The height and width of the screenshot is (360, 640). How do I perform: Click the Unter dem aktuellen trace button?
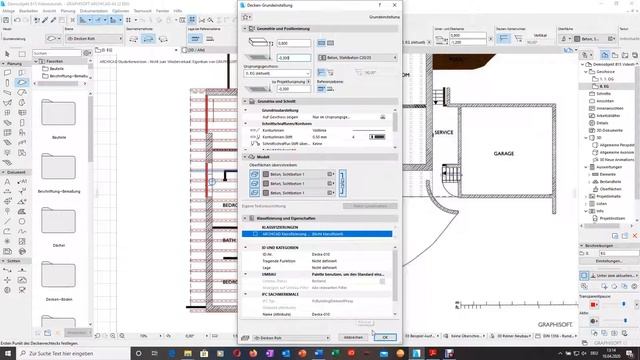tap(614, 276)
